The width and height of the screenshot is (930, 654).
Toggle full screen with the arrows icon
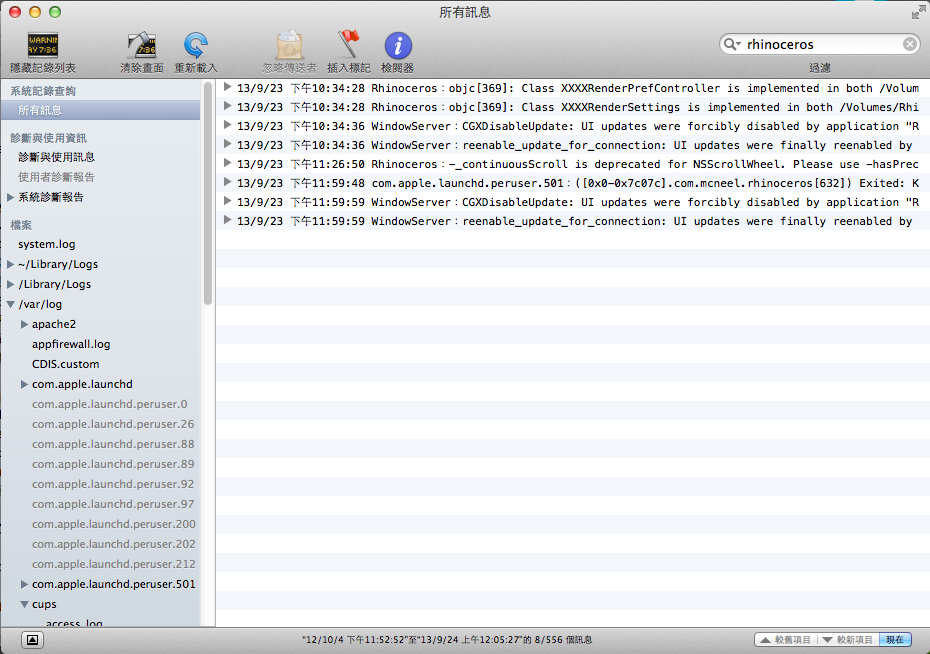919,12
